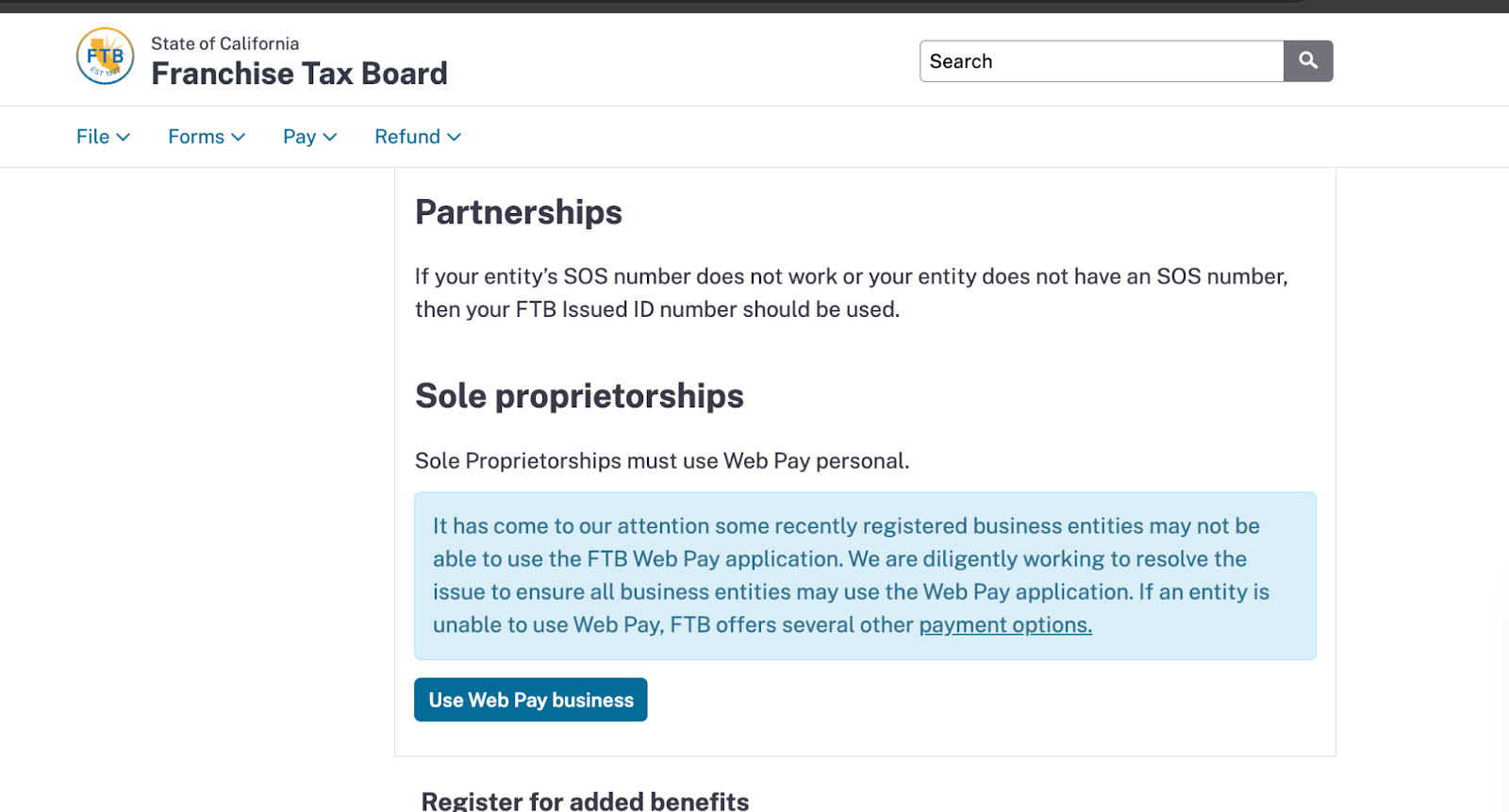Focus the Search text field
Screen dimensions: 1509x812
point(1101,61)
